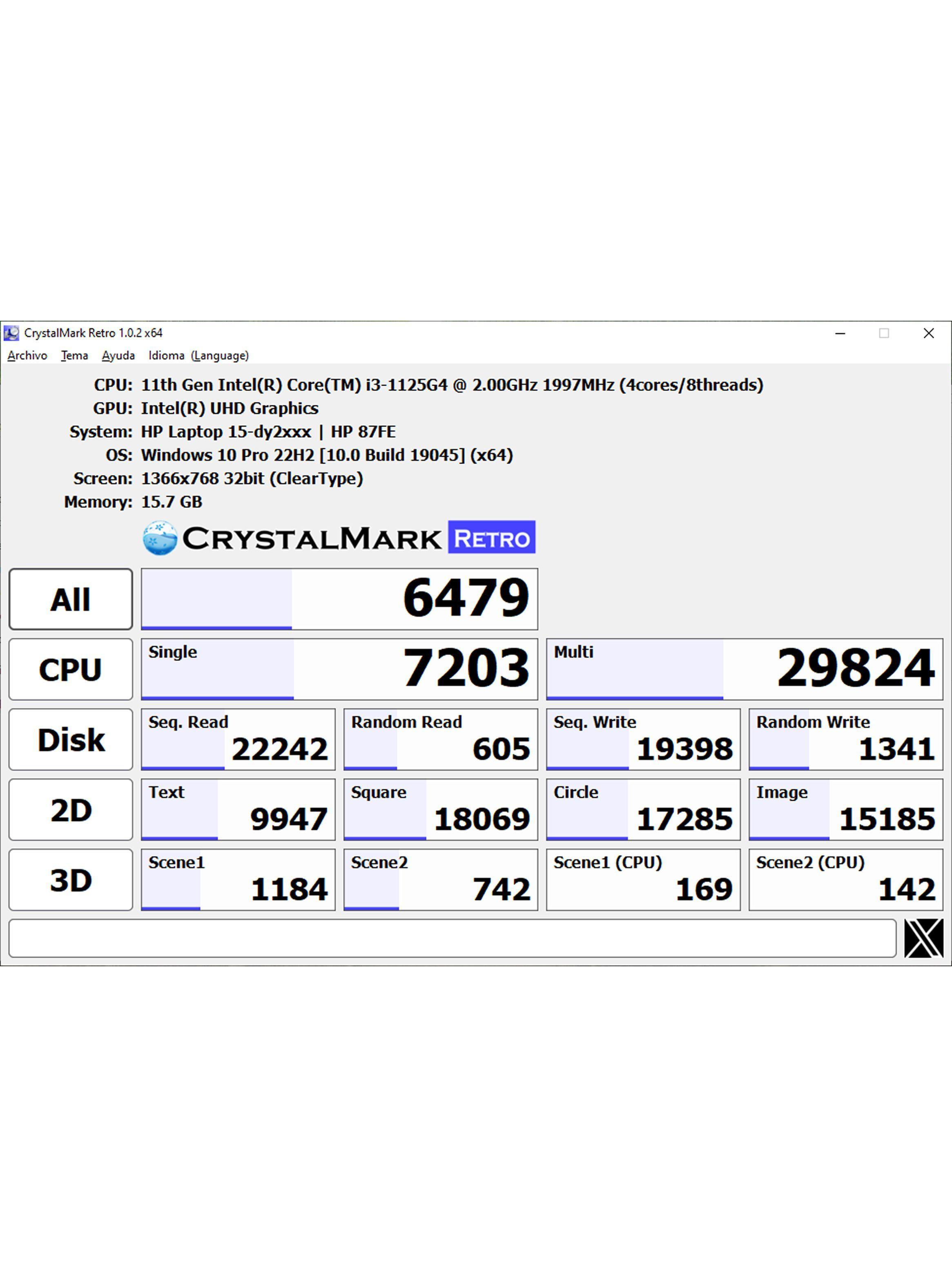Open the Tema menu
The height and width of the screenshot is (1287, 952).
[x=74, y=355]
